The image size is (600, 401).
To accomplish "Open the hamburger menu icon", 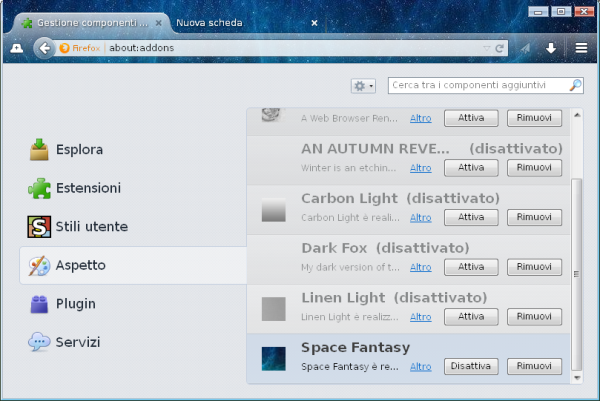I will pyautogui.click(x=581, y=48).
